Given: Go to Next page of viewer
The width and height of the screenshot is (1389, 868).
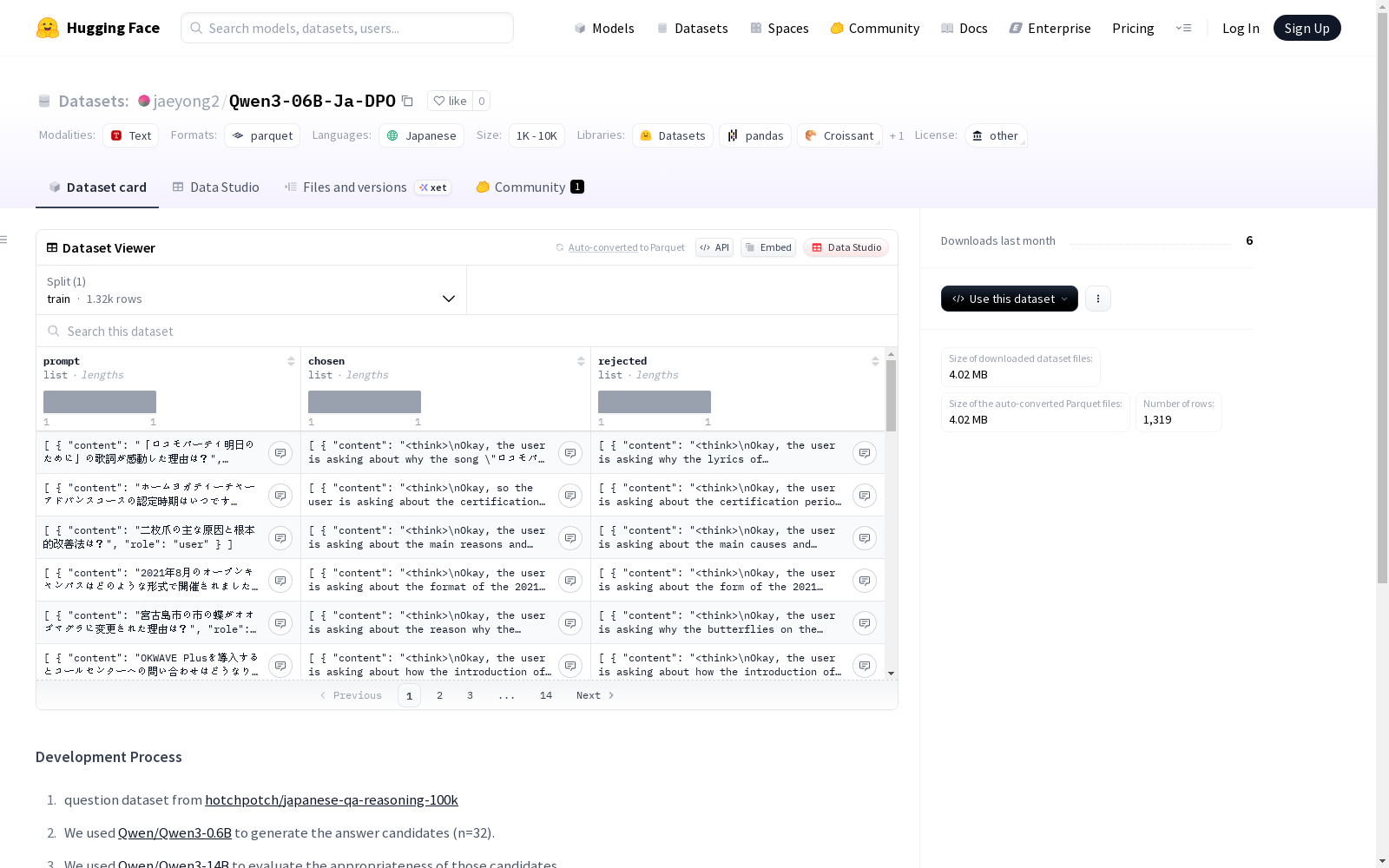Looking at the screenshot, I should pos(596,695).
